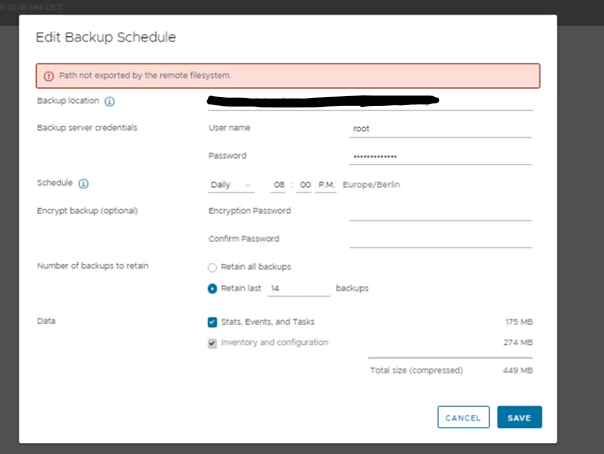
Task: Click the P.M. time period selector
Action: point(326,185)
